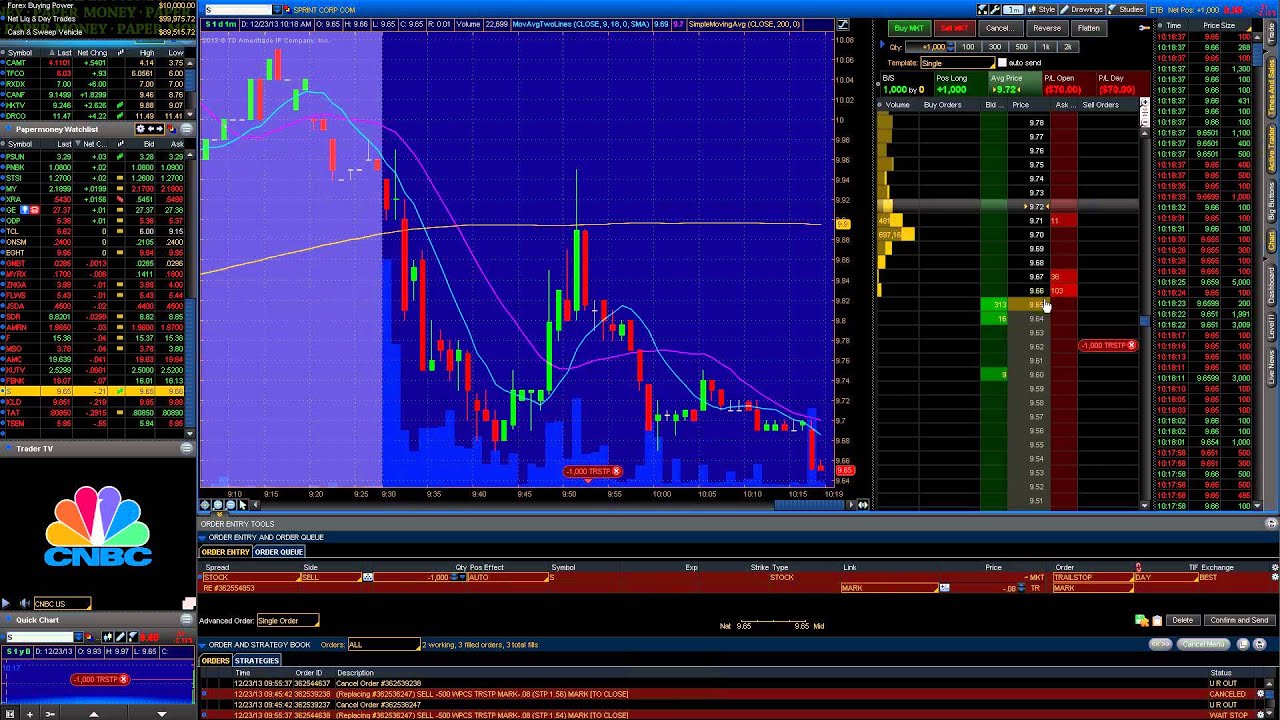This screenshot has width=1280, height=720.
Task: Open order entry row gear icon
Action: click(x=1275, y=578)
